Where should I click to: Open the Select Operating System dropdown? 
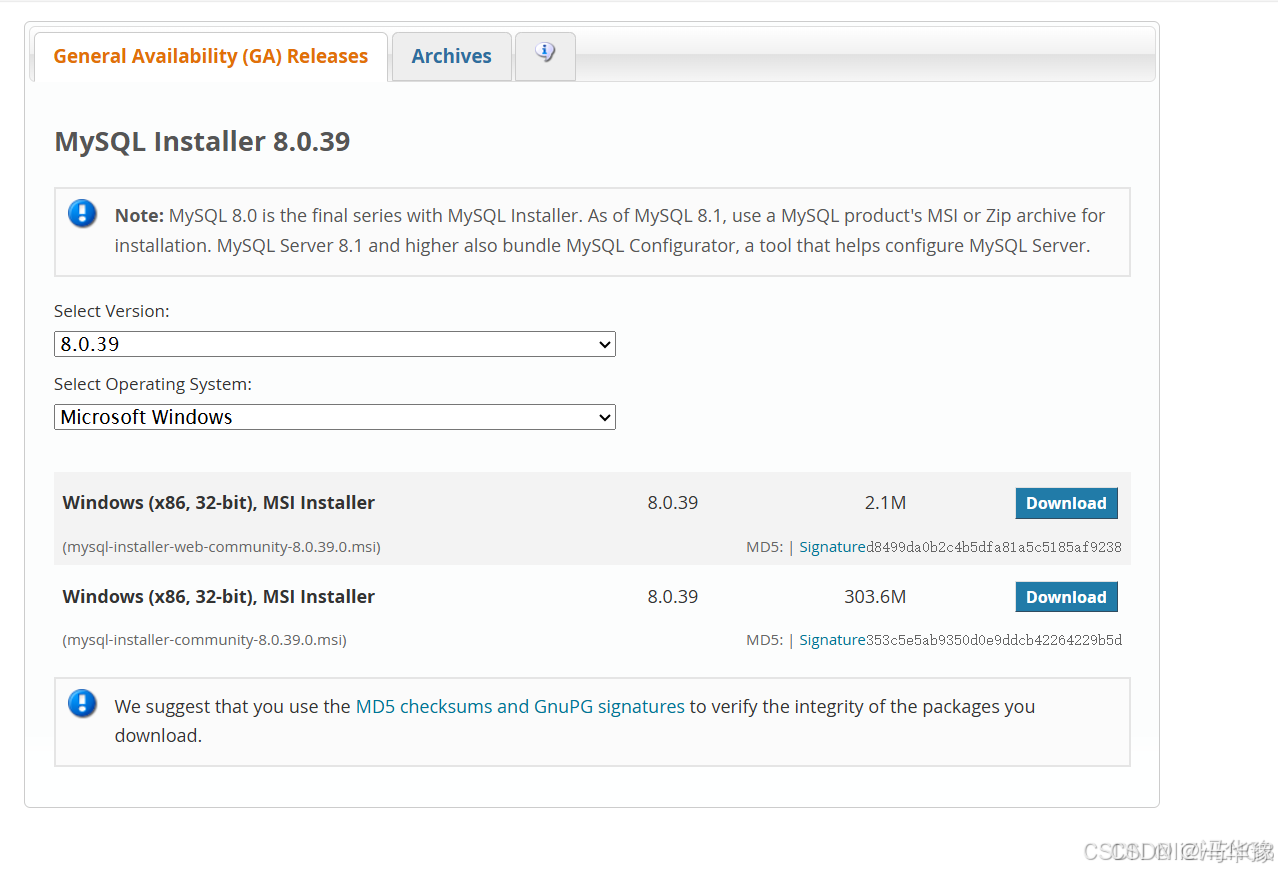point(334,417)
